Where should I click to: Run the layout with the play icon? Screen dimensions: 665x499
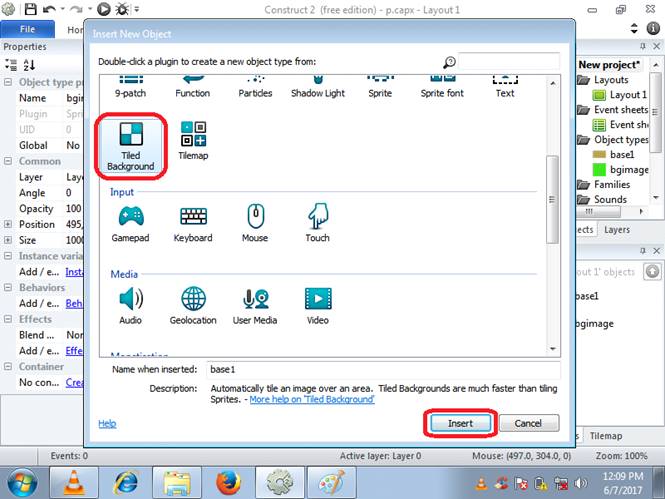point(103,9)
